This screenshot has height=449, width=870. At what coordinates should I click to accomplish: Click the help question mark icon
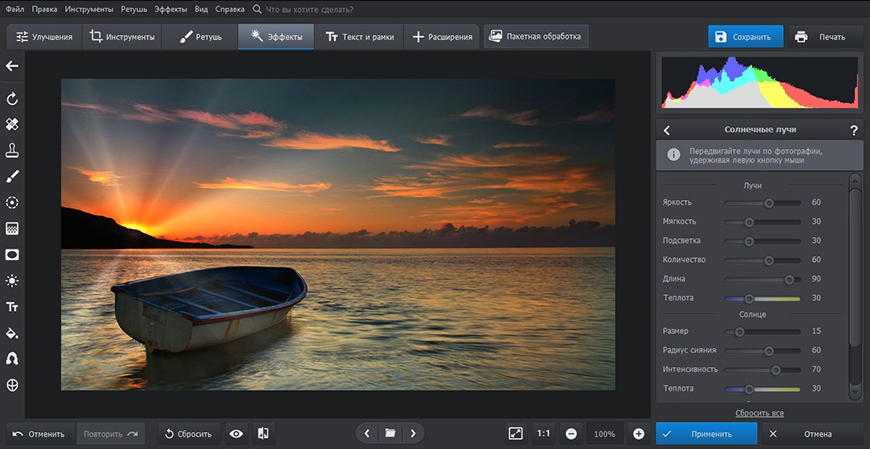tap(853, 130)
